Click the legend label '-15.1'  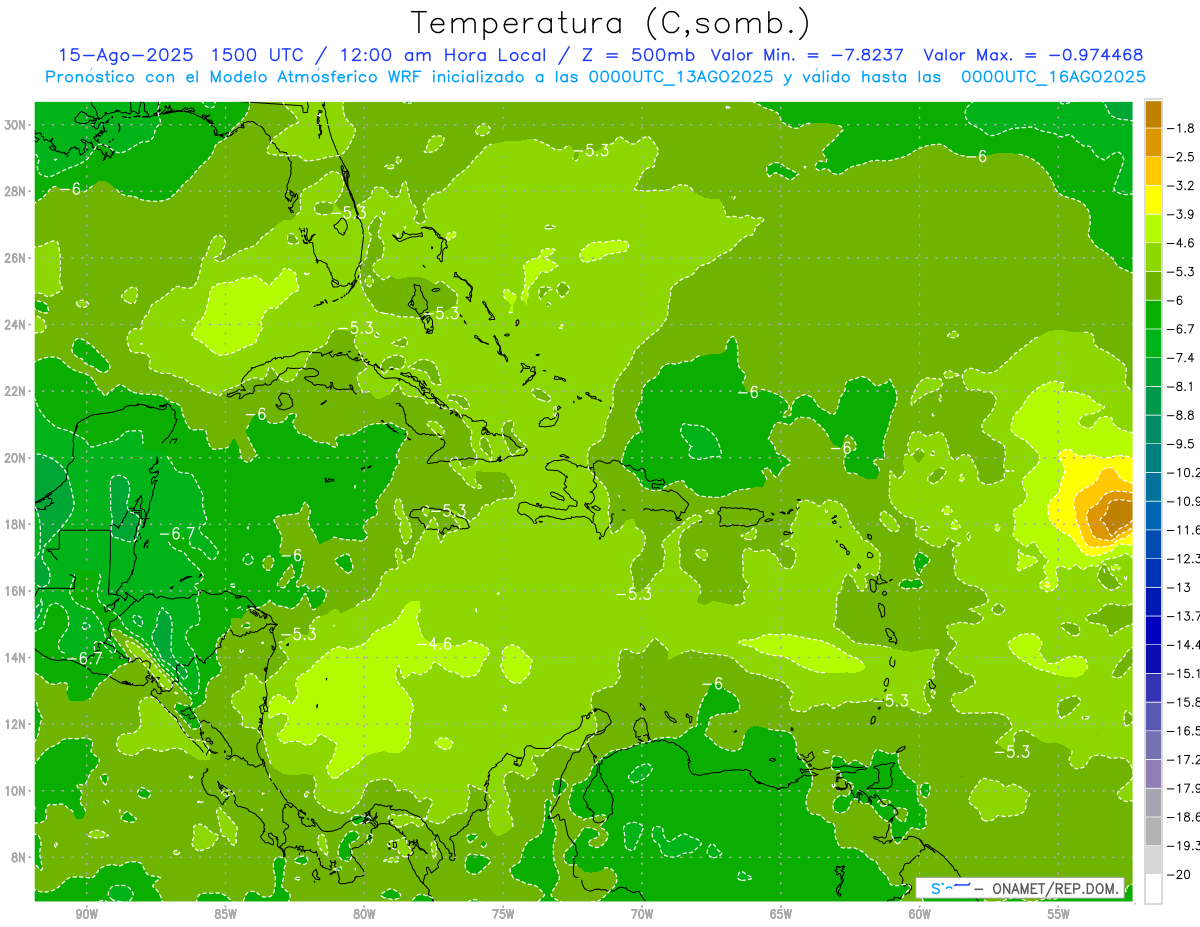(1185, 673)
